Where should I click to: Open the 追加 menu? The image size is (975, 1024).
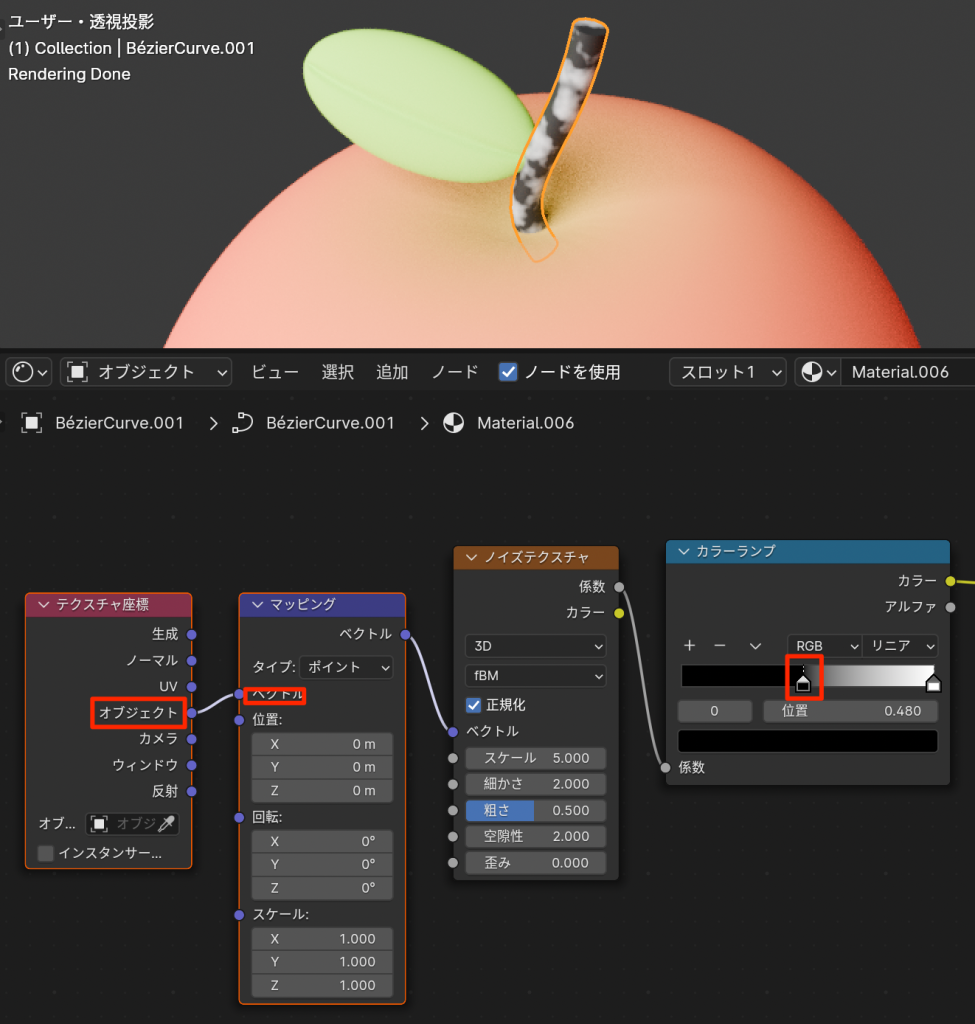pyautogui.click(x=392, y=372)
